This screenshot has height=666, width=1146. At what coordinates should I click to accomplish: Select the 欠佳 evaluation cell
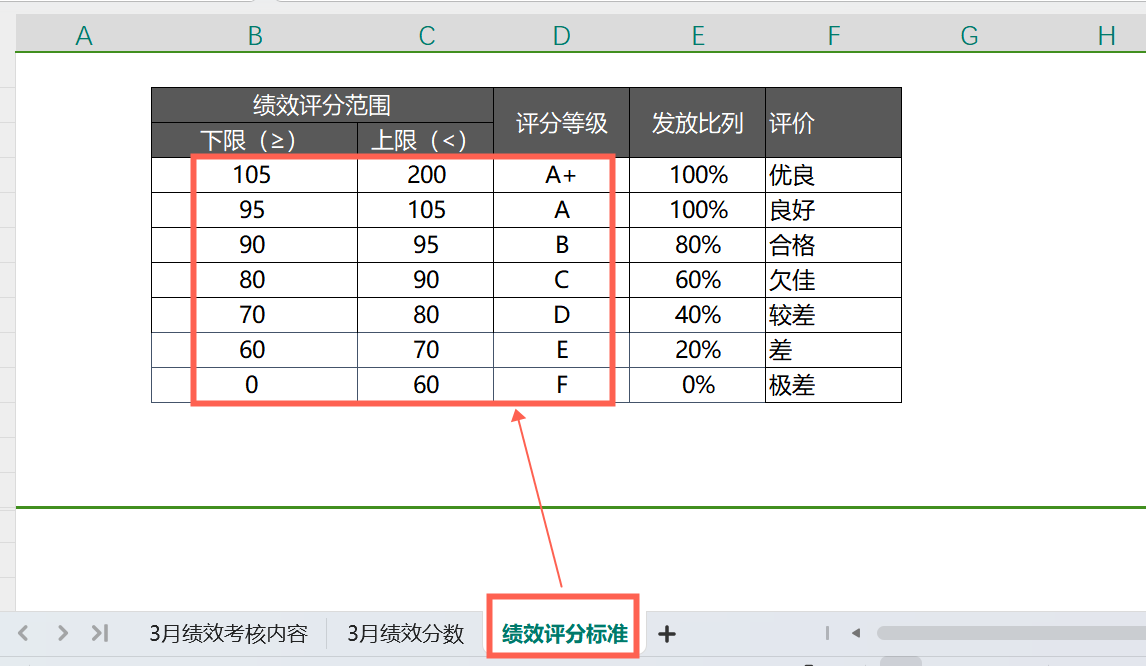pyautogui.click(x=834, y=280)
